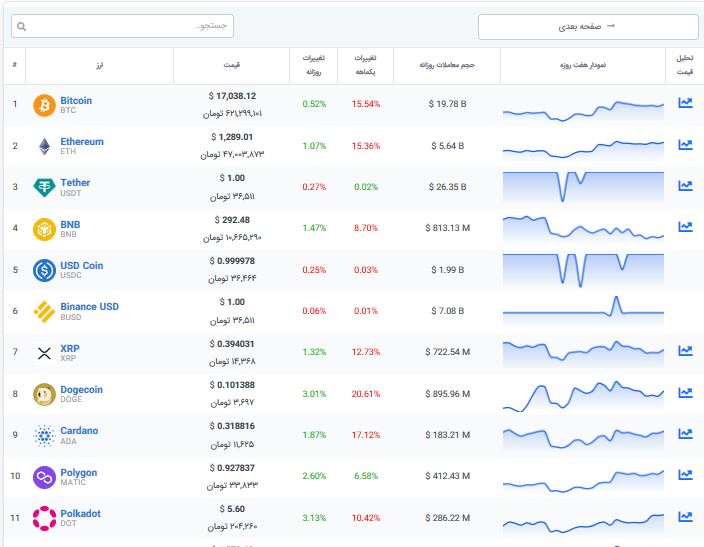Viewport: 704px width, 547px height.
Task: Click the purple Polygon logo icon
Action: (x=44, y=477)
